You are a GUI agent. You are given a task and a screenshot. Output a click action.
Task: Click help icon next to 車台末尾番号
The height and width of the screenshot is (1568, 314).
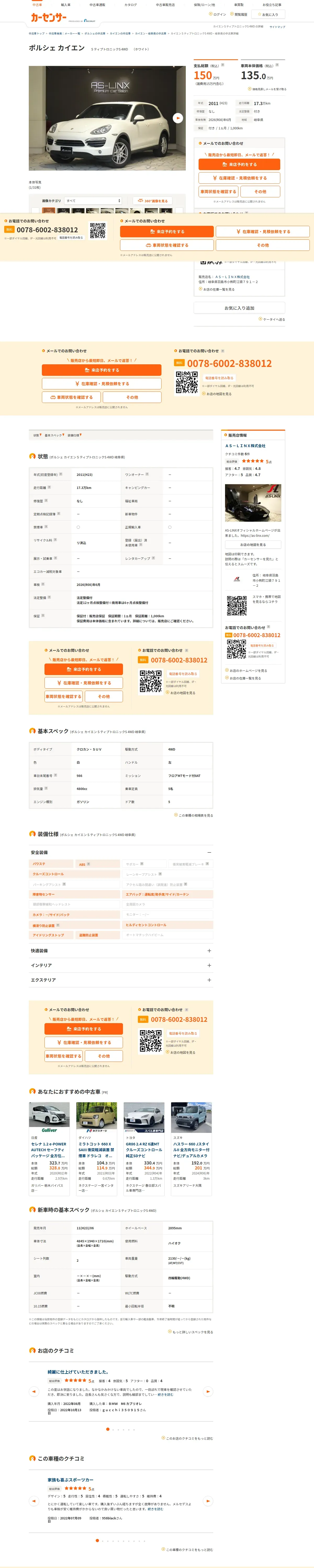[55, 775]
